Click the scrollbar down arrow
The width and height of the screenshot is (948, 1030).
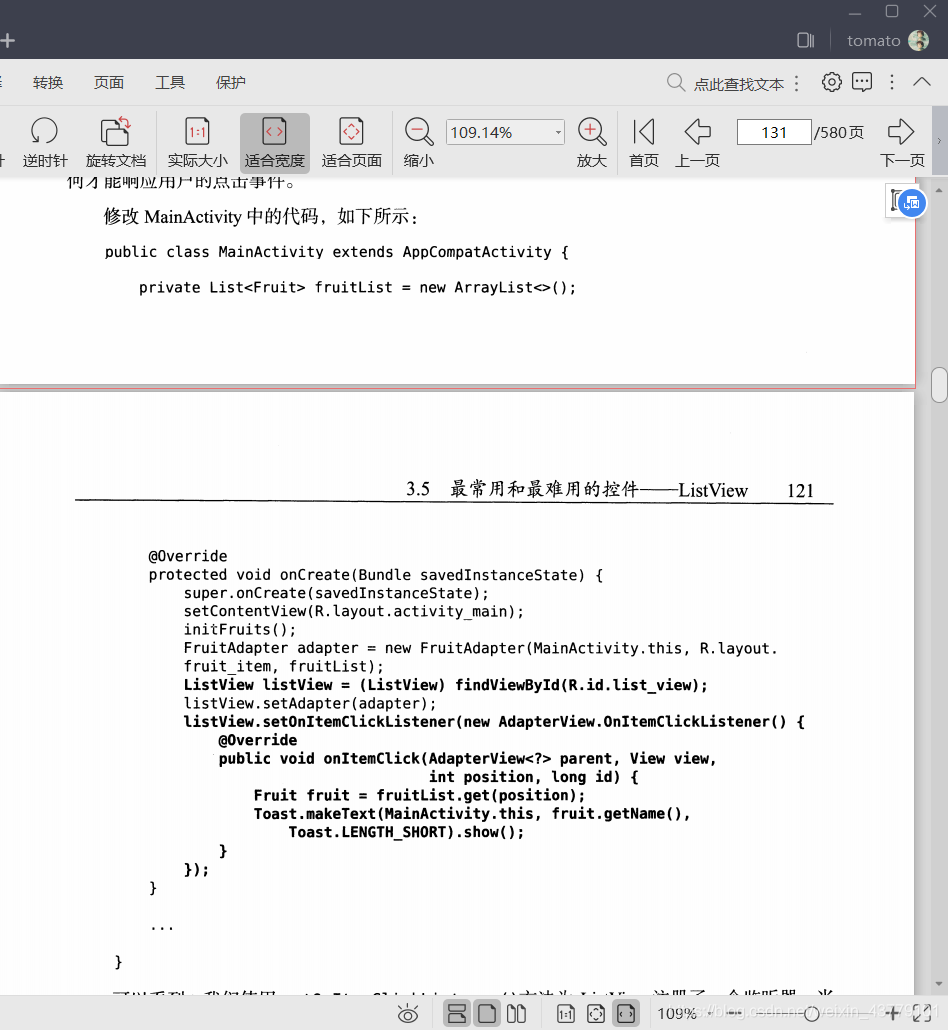[939, 984]
